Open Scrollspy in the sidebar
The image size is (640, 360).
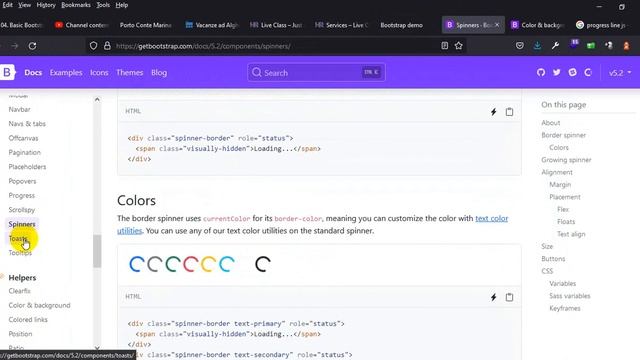tap(22, 210)
